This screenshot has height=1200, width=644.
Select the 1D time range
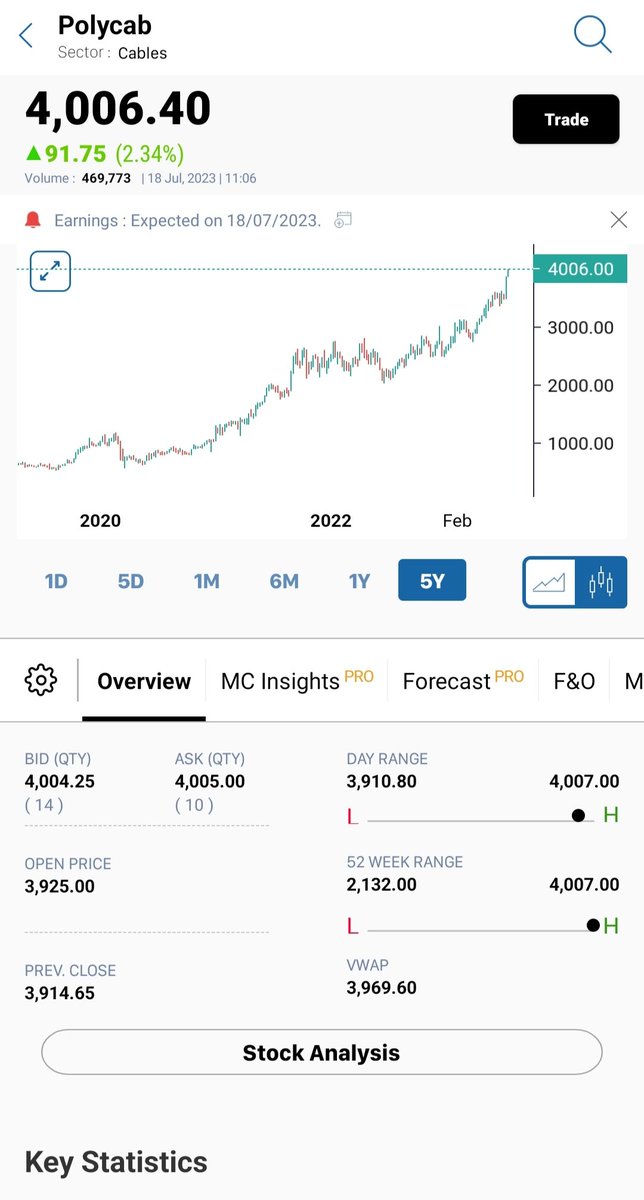point(56,581)
